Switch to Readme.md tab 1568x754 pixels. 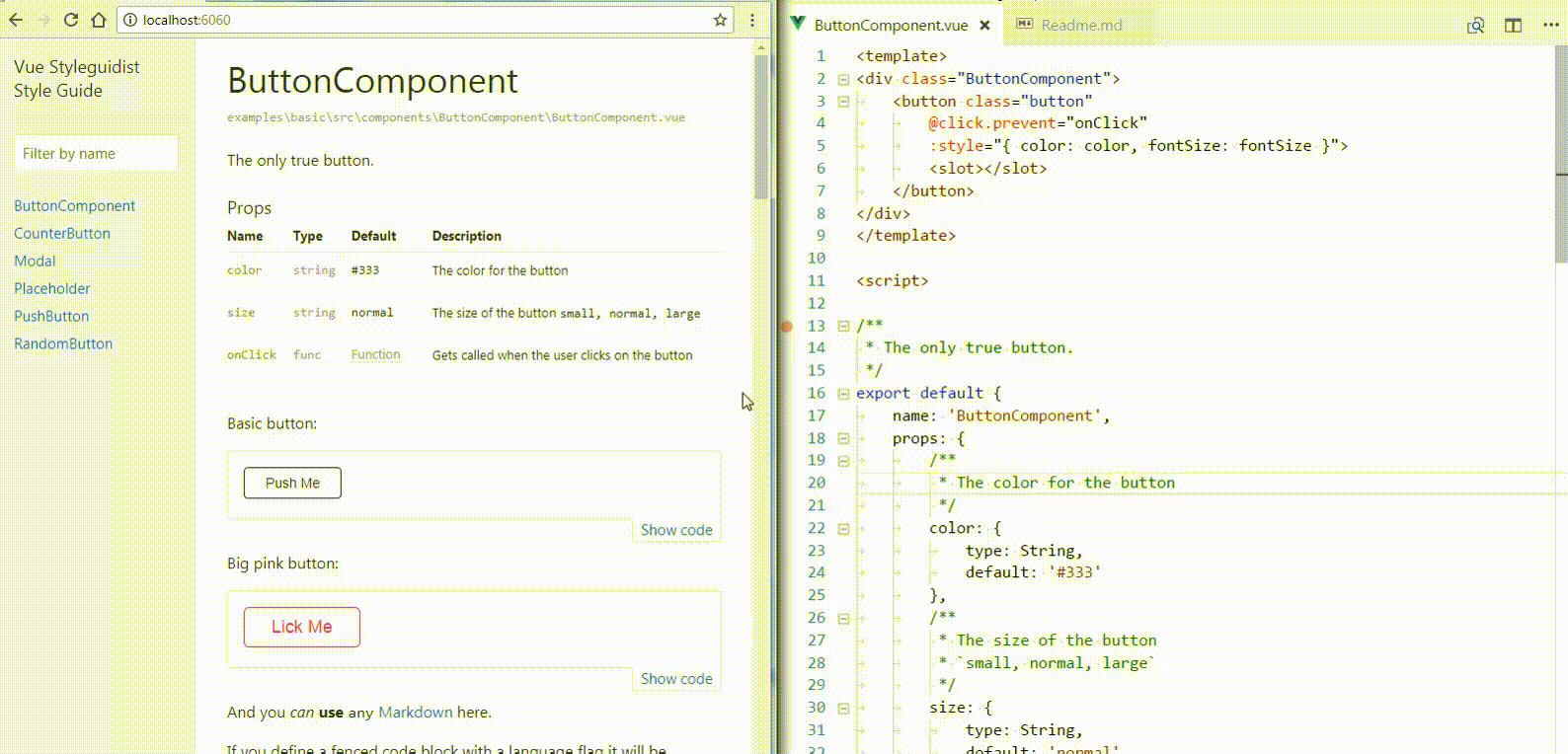point(1081,26)
